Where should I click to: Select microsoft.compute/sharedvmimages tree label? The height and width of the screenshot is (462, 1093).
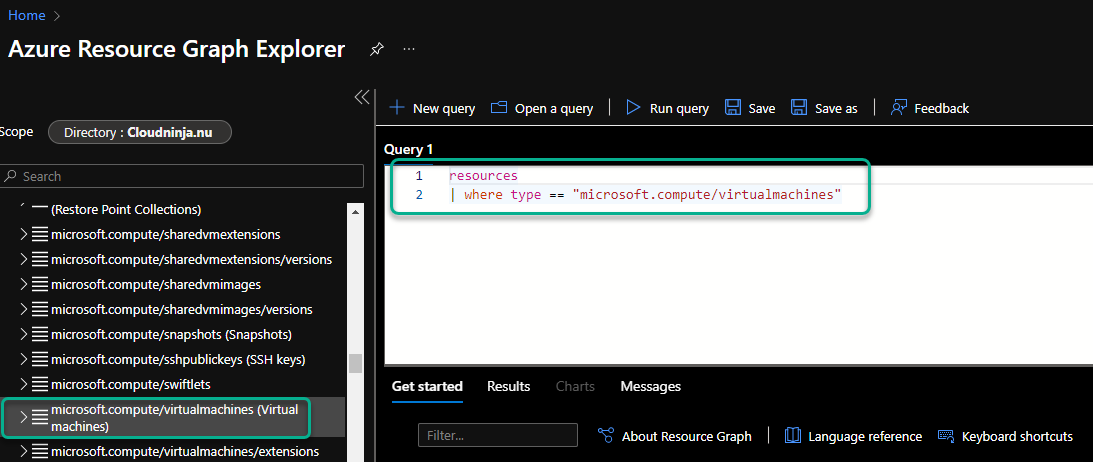click(x=156, y=284)
